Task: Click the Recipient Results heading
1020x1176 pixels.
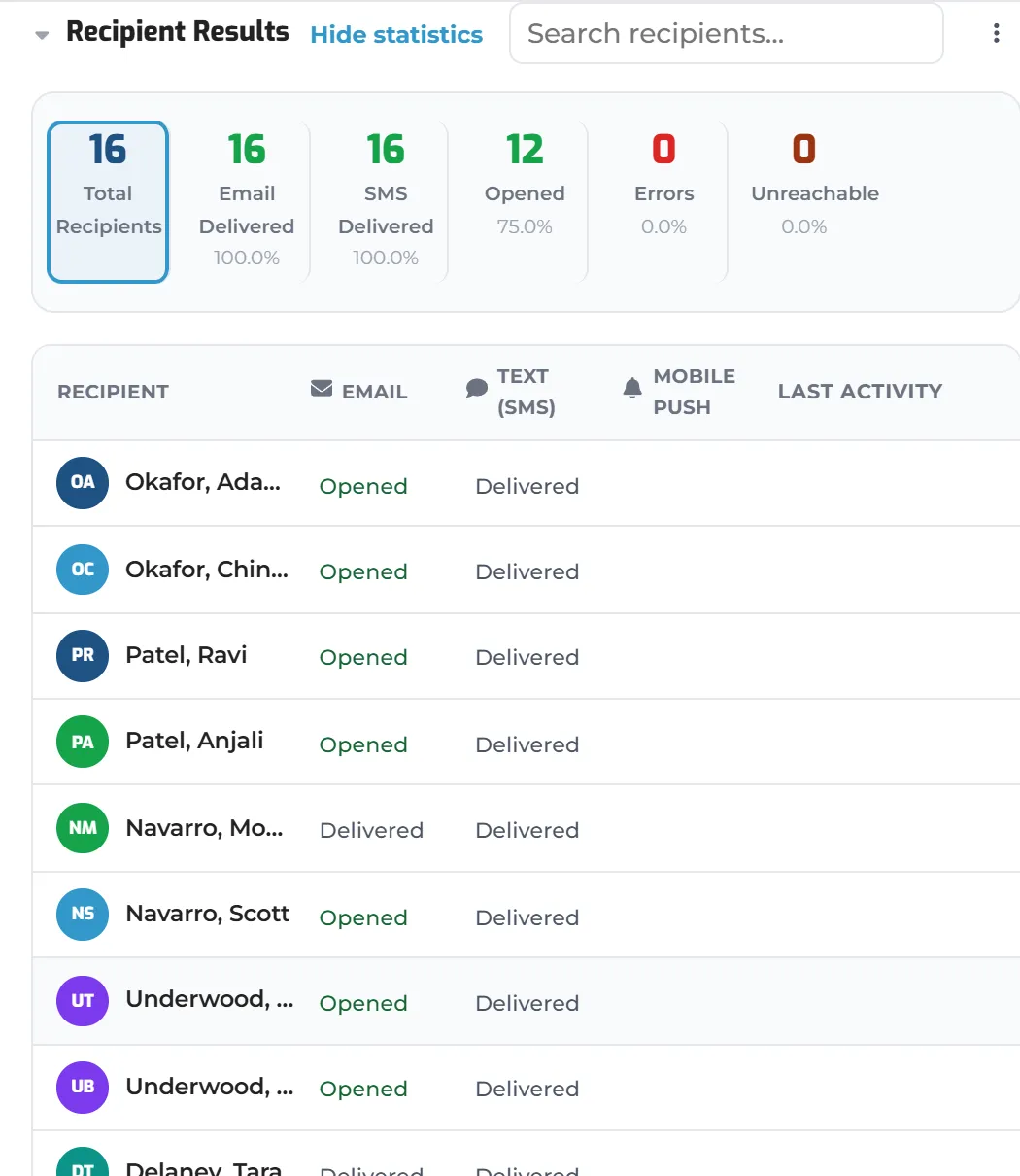Action: point(178,32)
